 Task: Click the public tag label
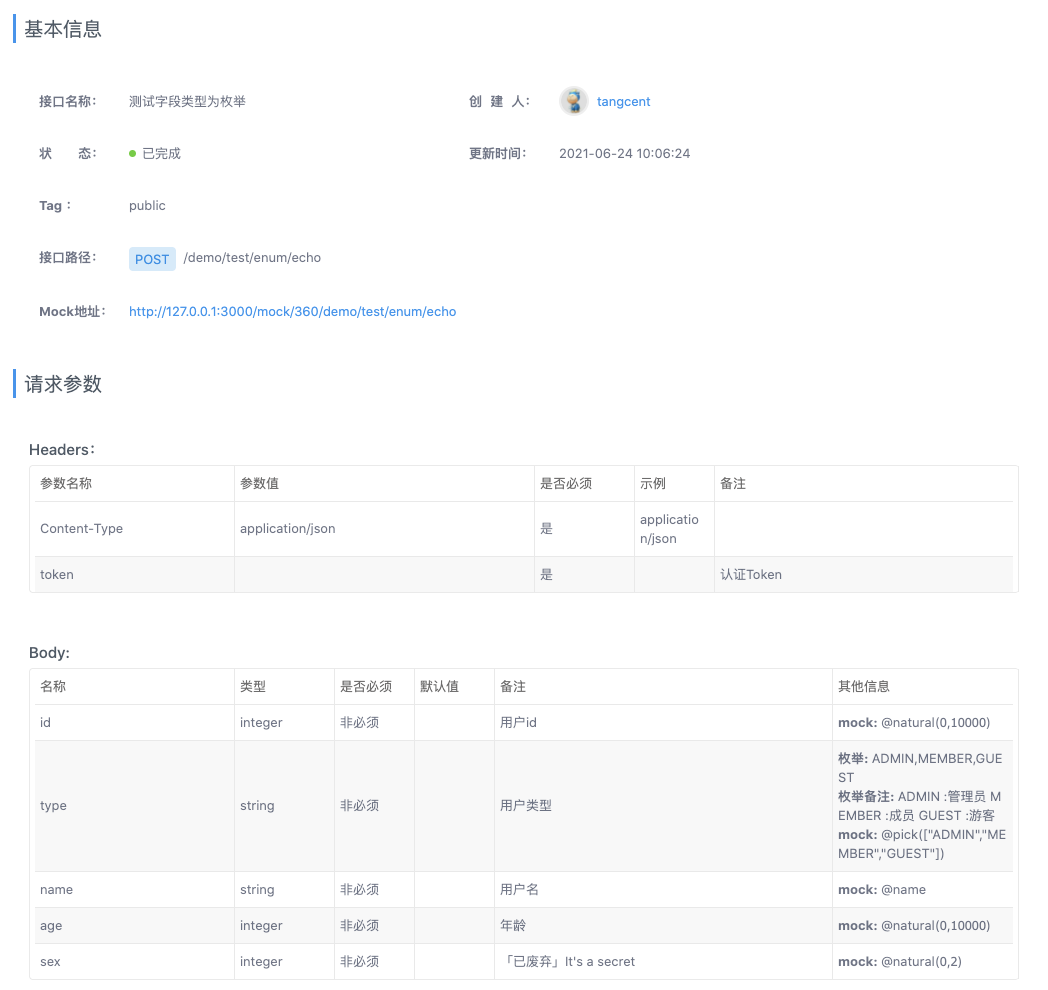[x=147, y=205]
